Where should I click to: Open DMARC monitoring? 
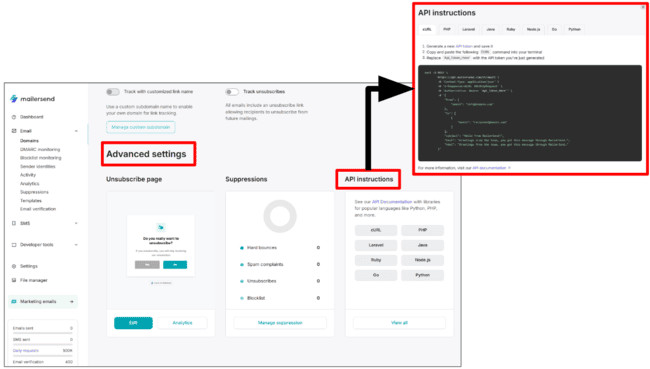coord(40,149)
